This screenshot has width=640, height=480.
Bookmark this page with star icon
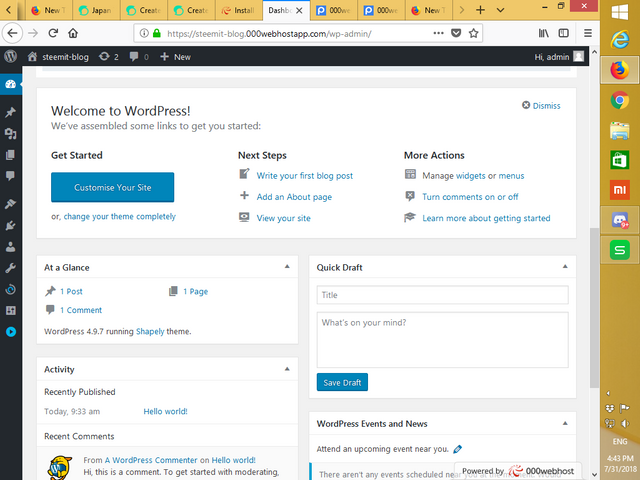(473, 33)
